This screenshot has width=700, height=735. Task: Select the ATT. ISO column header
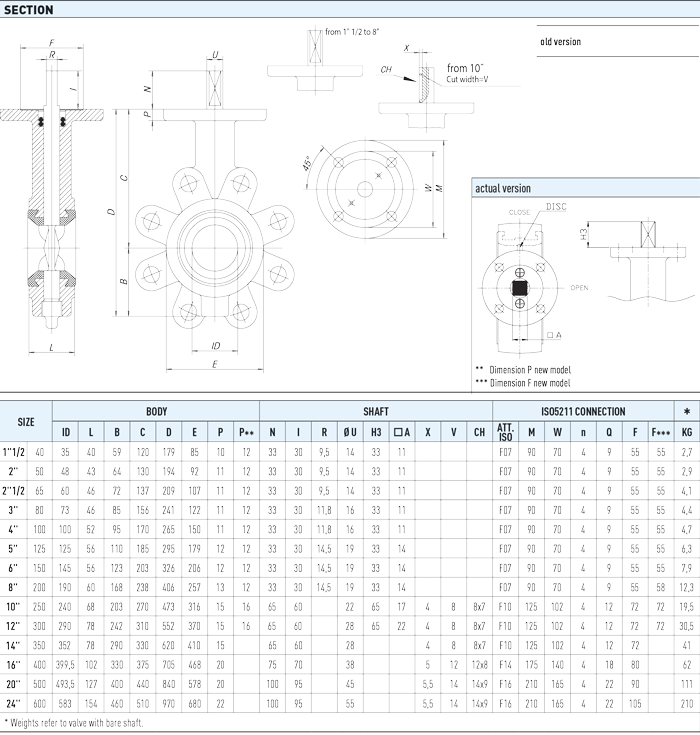coord(505,432)
